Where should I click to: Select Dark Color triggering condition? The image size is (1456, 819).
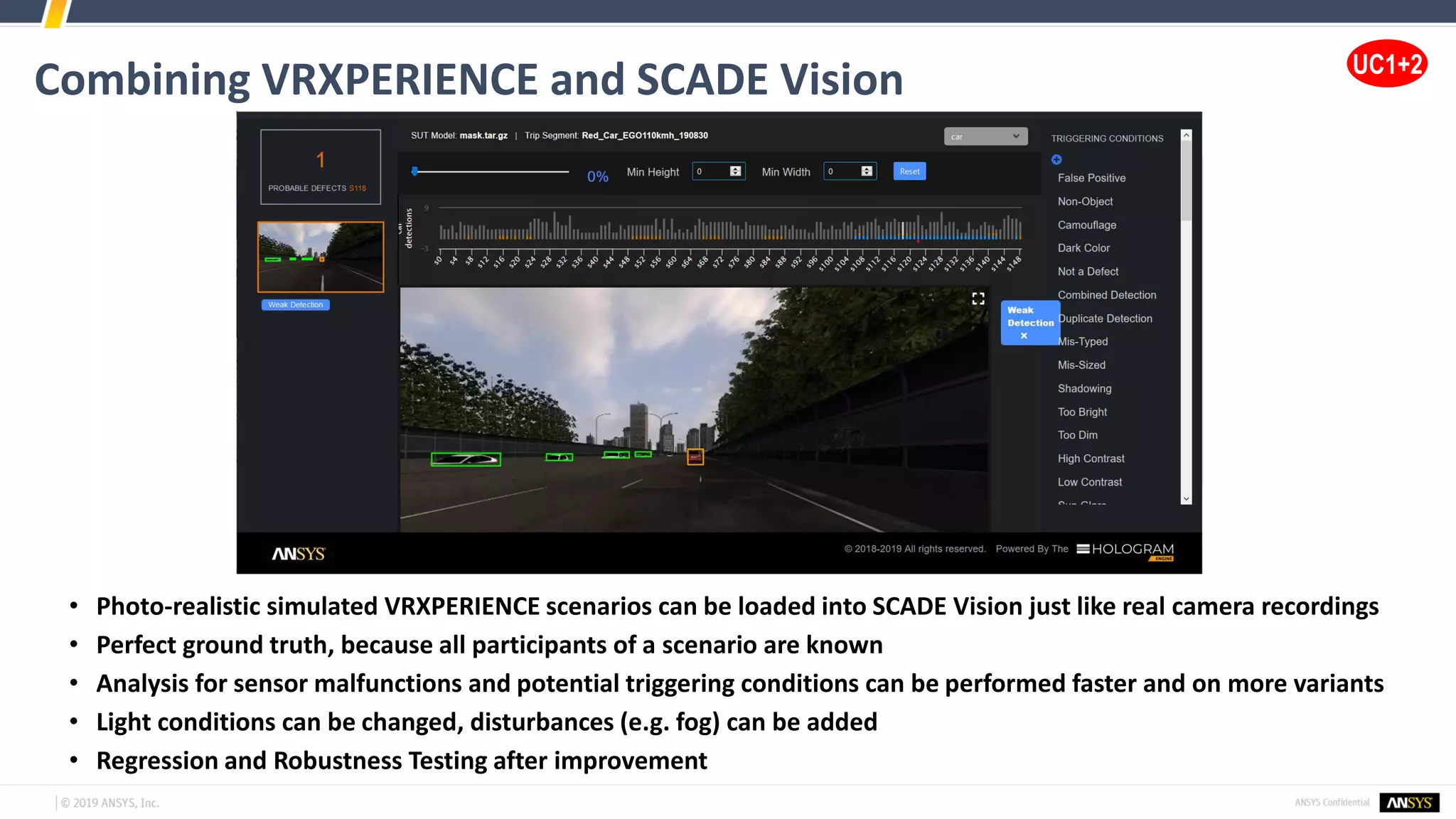point(1083,248)
